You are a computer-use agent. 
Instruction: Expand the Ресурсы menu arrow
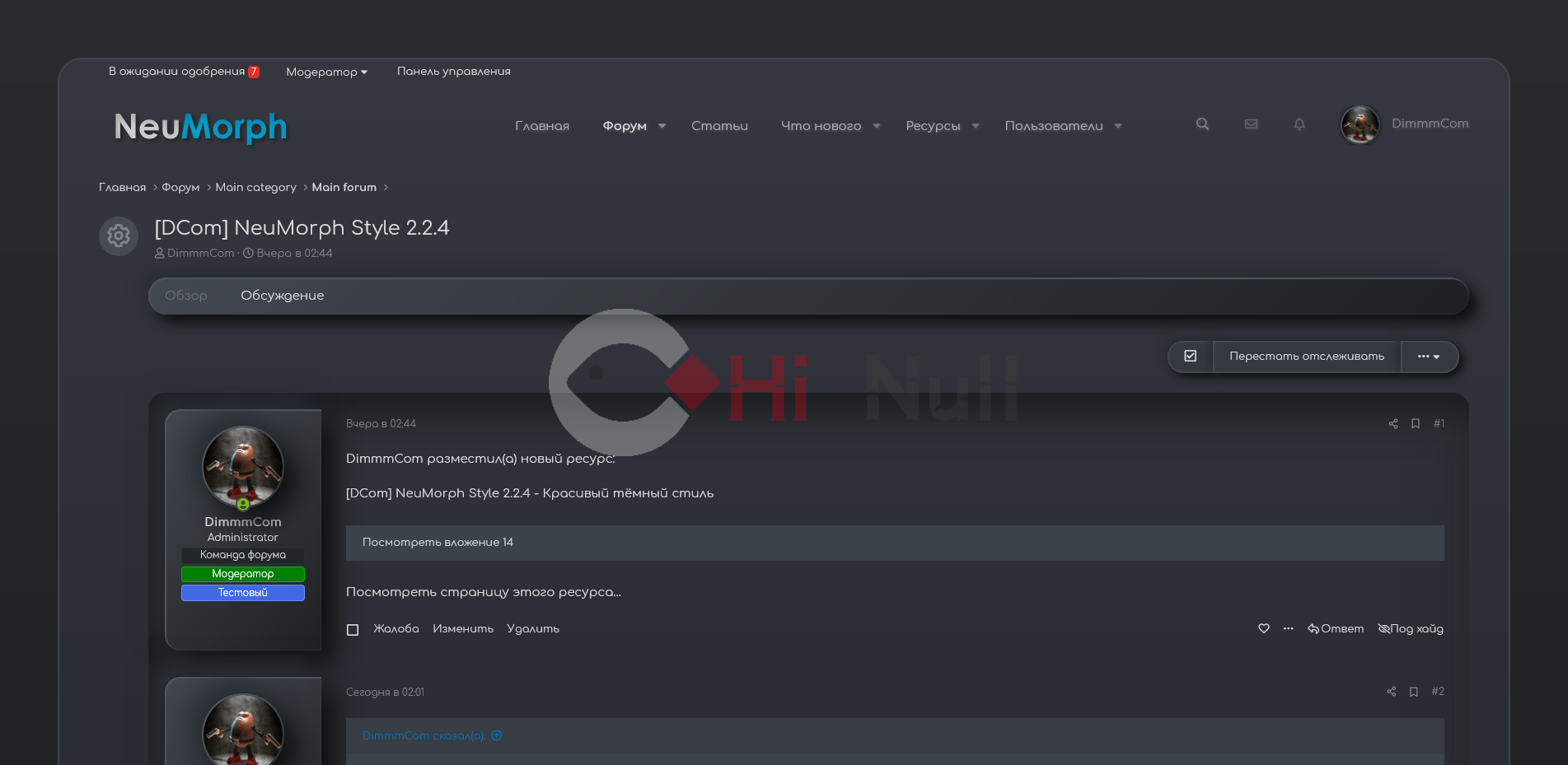coord(976,126)
